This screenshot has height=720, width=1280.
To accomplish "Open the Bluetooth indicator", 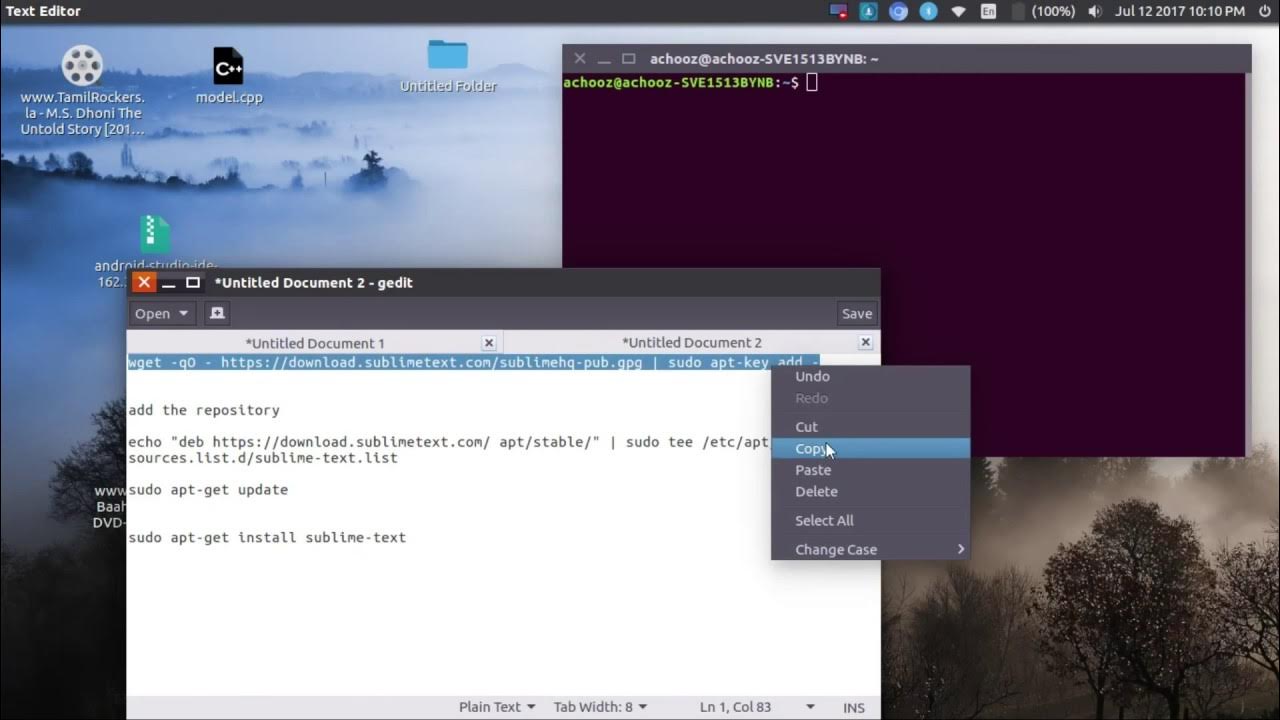I will 929,11.
